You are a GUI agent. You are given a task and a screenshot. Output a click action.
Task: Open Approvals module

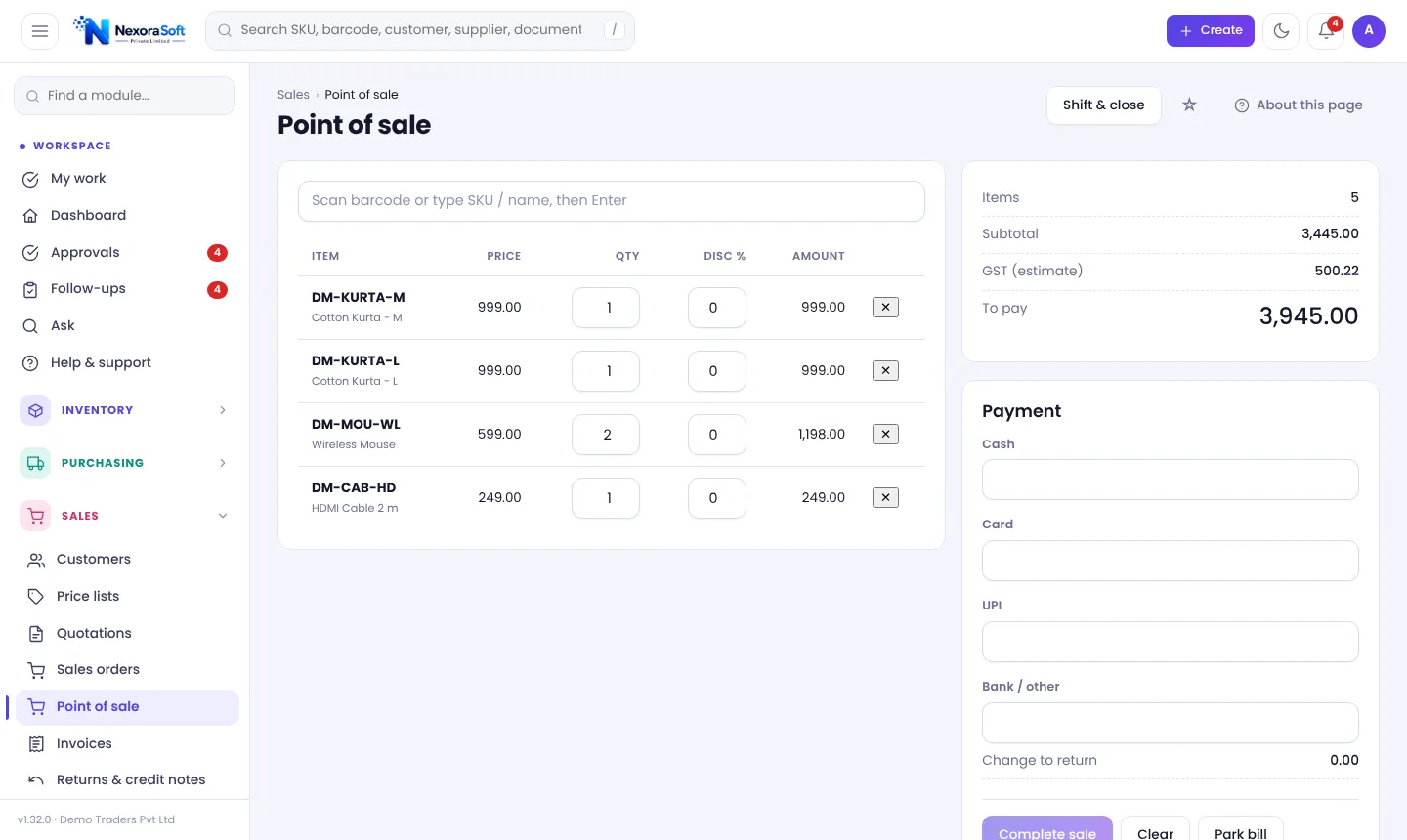pyautogui.click(x=124, y=253)
